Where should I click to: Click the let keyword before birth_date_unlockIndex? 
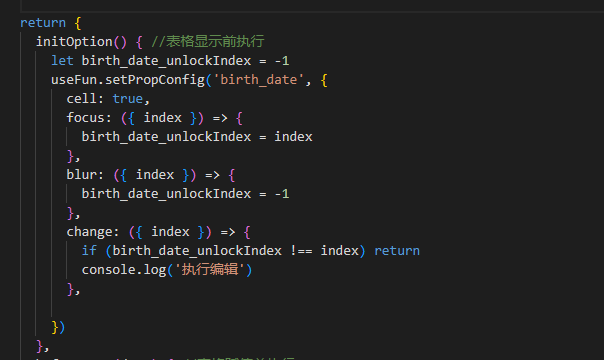(62, 60)
